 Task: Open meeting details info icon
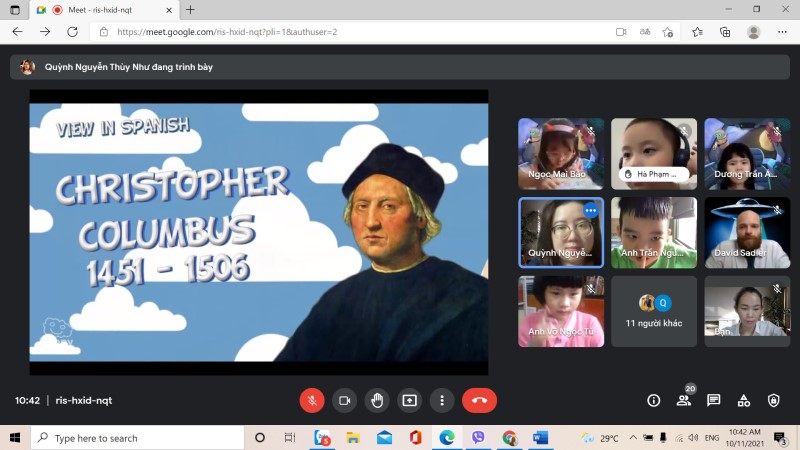[654, 400]
